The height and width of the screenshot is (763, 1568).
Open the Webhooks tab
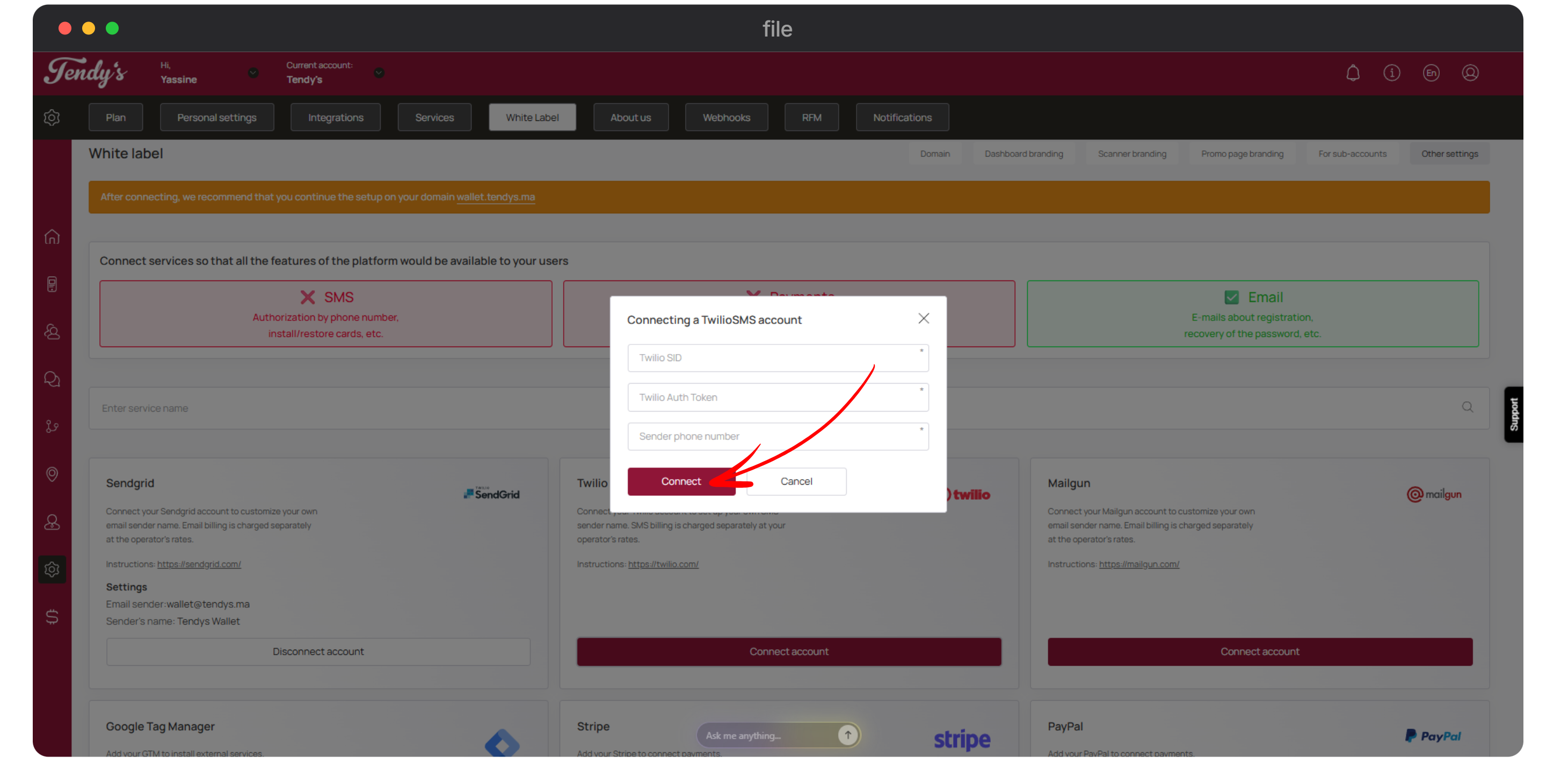(726, 118)
